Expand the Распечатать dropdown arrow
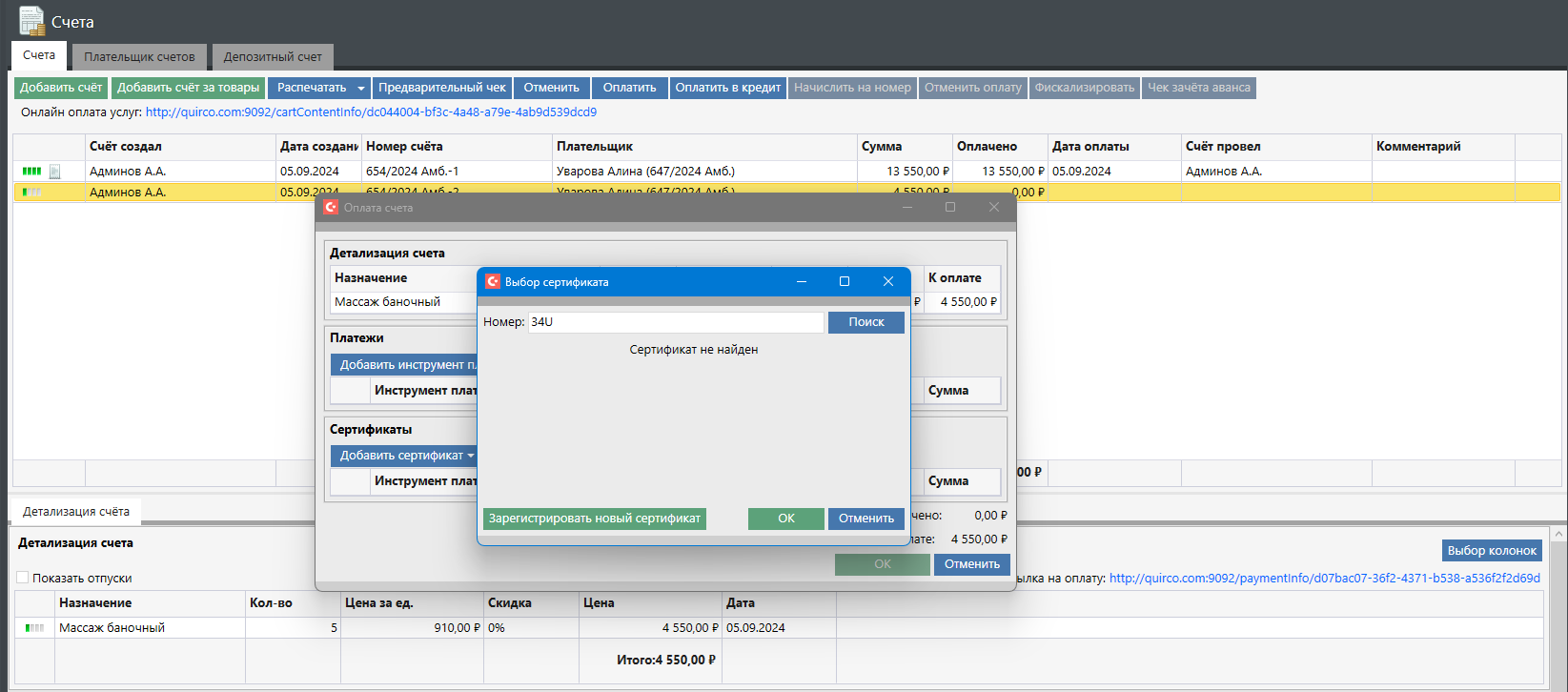Screen dimensions: 1568x692 click(360, 89)
